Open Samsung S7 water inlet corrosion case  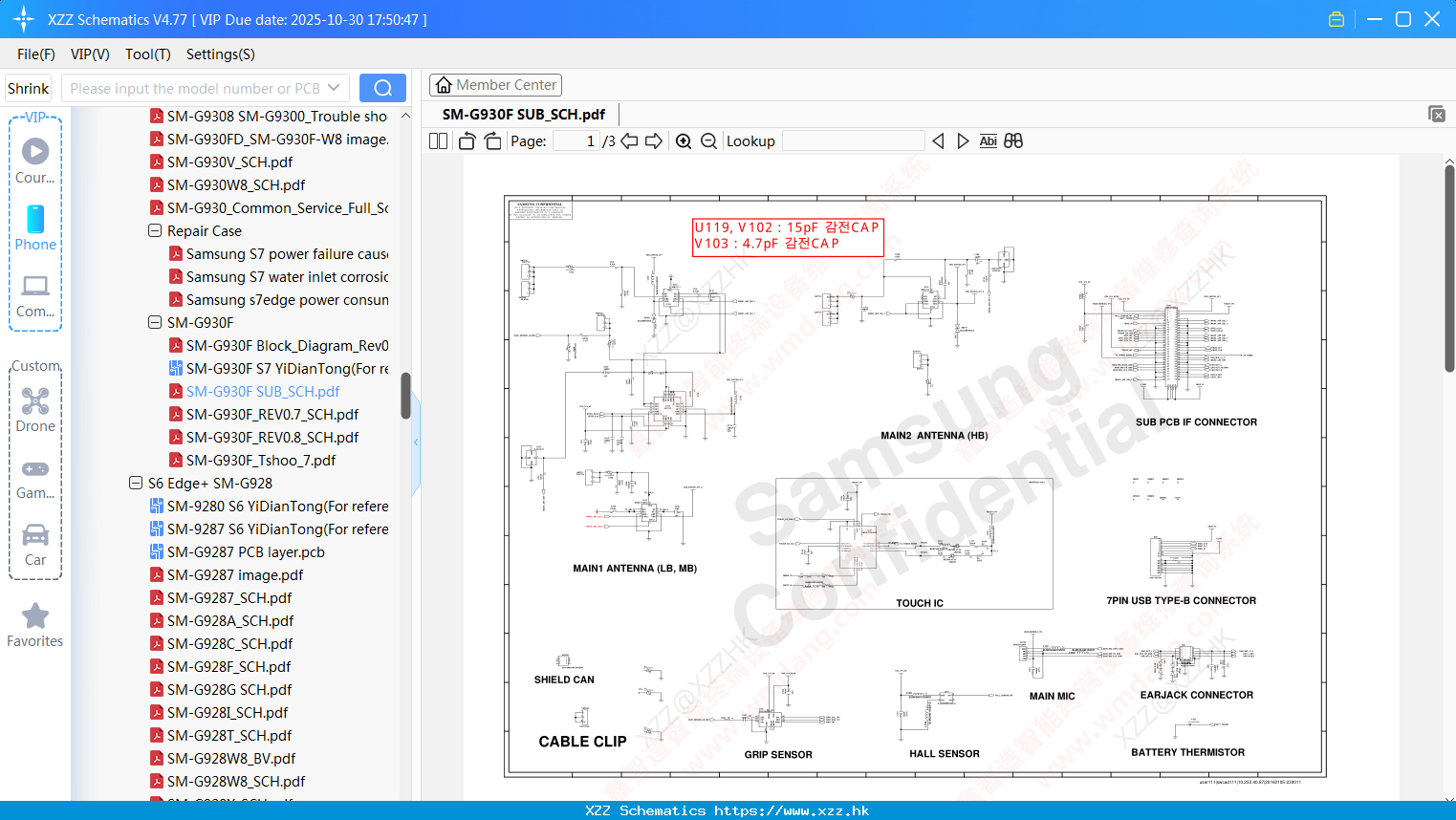279,276
